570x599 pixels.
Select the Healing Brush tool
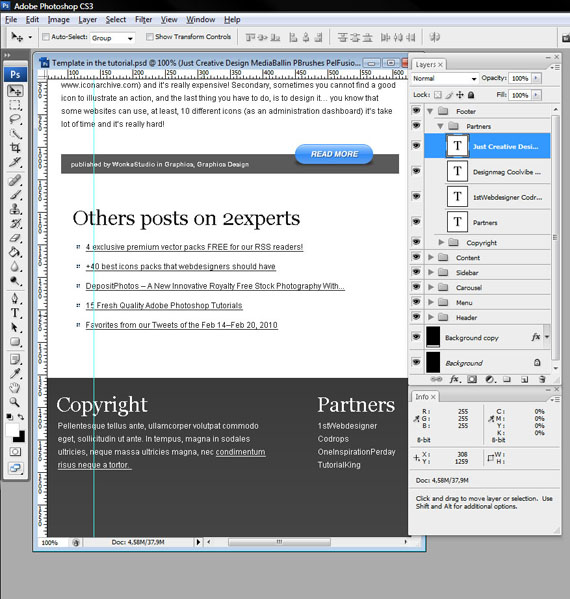click(15, 180)
